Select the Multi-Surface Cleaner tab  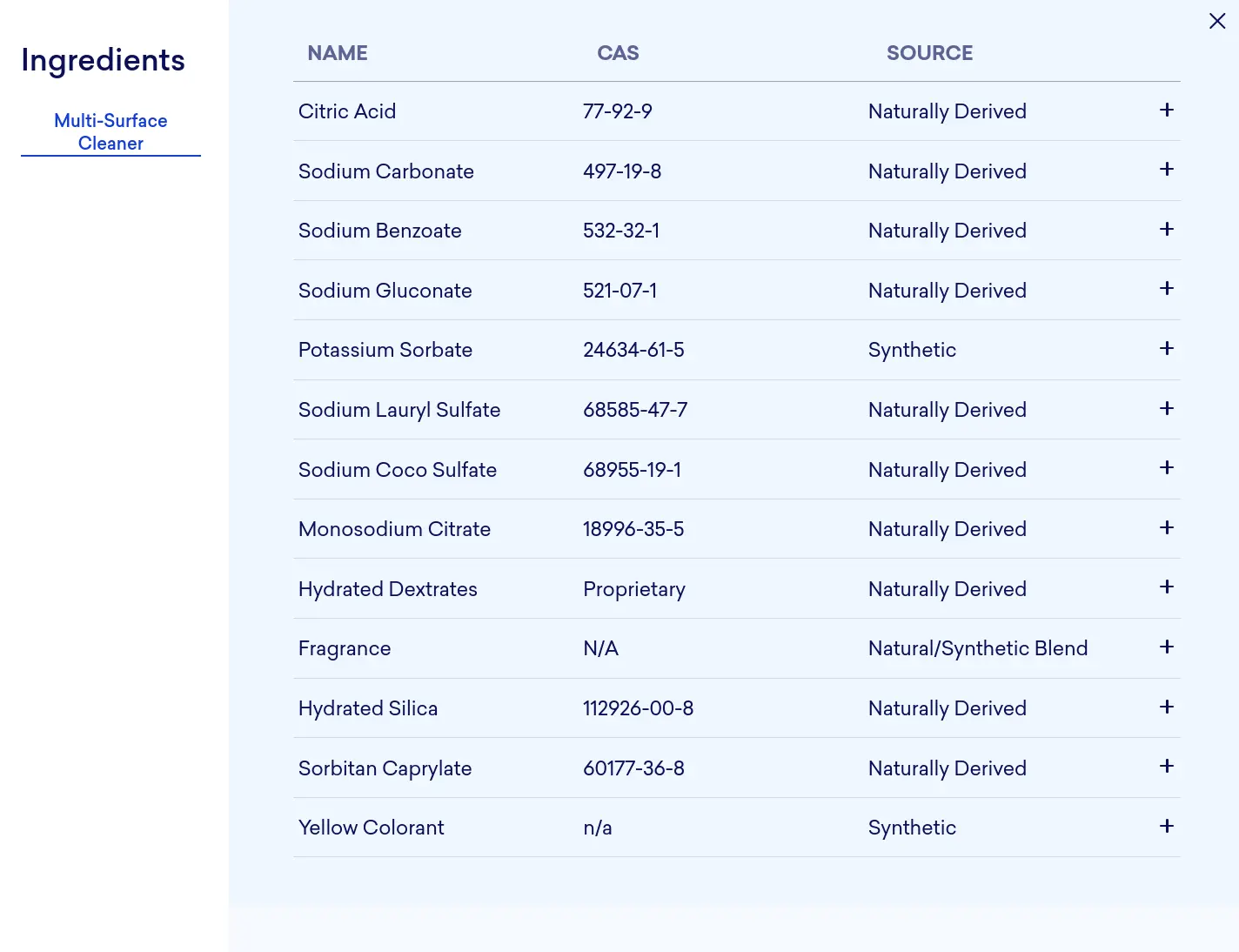coord(111,132)
